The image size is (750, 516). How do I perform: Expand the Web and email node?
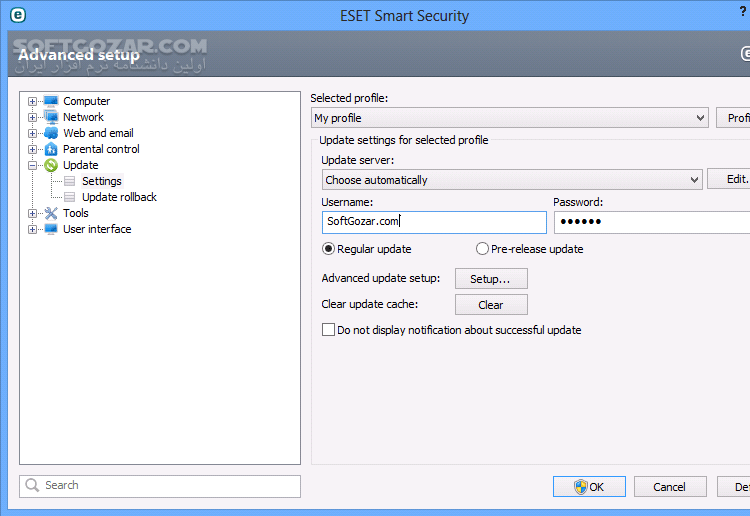(x=32, y=133)
